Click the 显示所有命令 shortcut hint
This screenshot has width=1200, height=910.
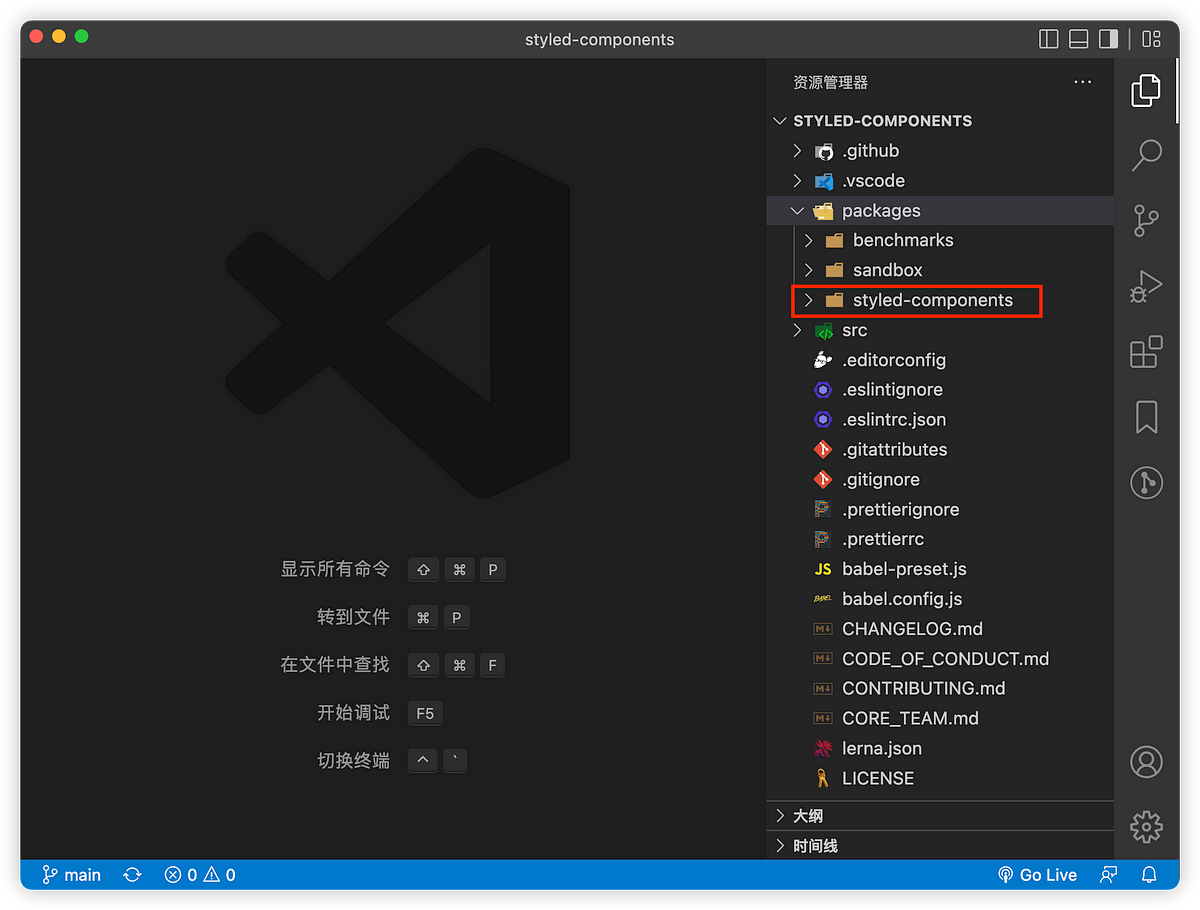click(335, 569)
